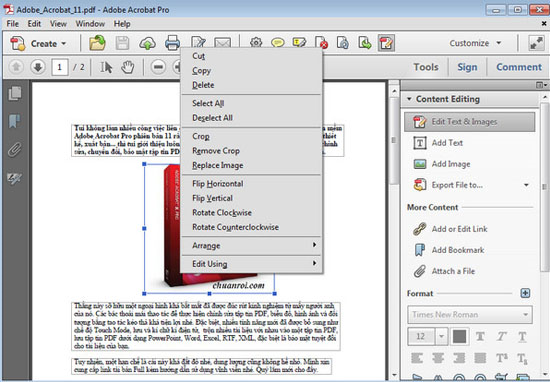Open the Comment pane
This screenshot has height=382, width=550.
[x=519, y=67]
